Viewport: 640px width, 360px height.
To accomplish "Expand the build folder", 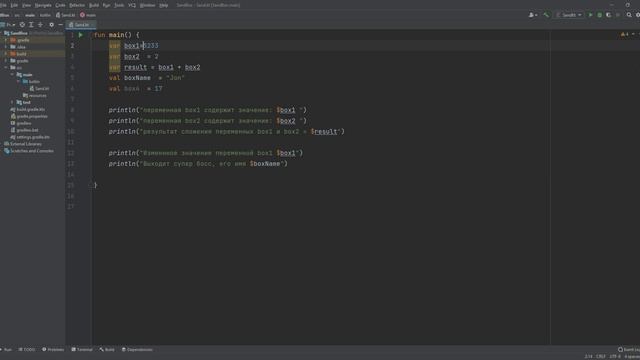I will click(x=6, y=54).
